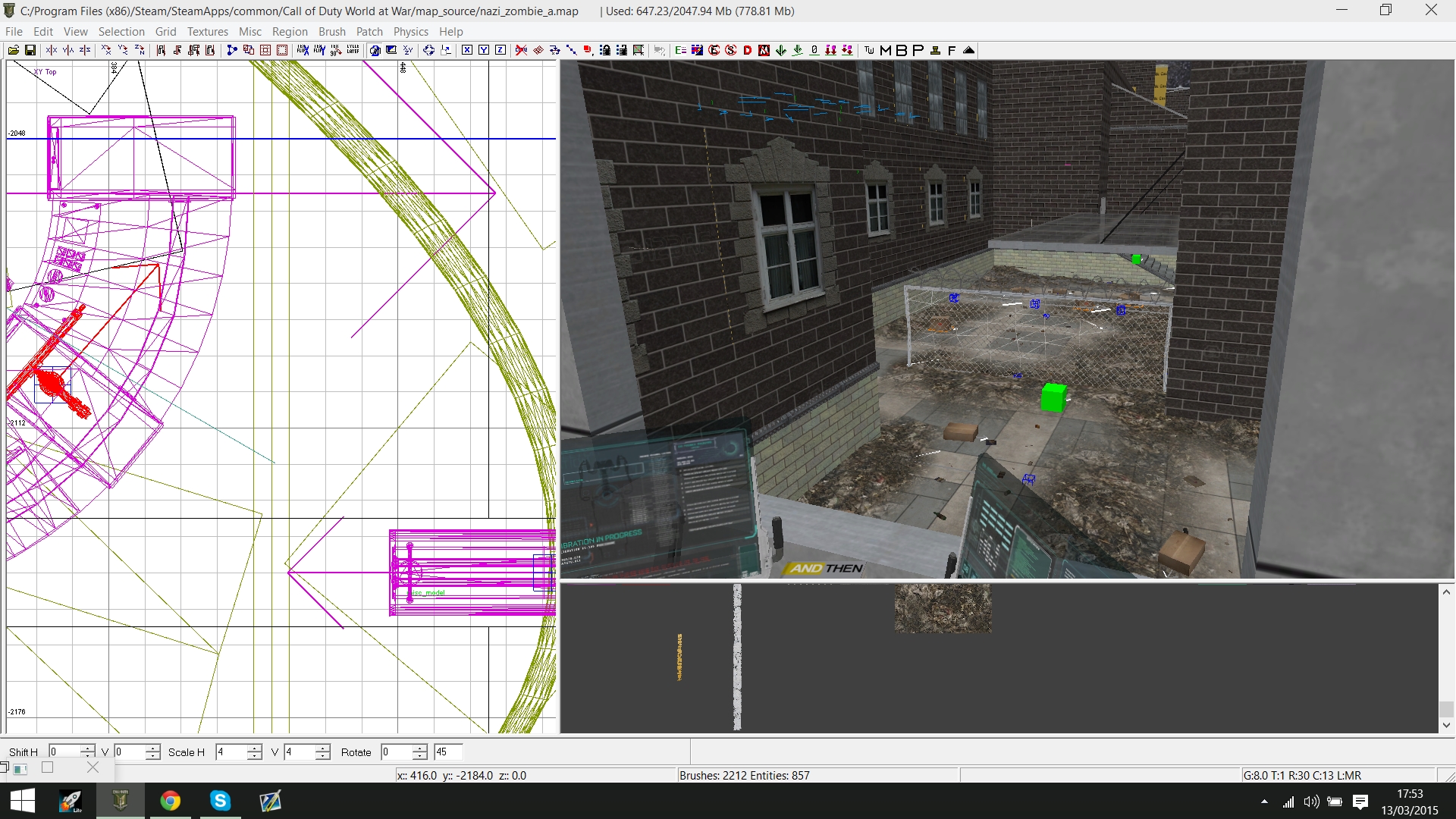Toggle the crossed-out N filter button
1456x819 pixels.
764,50
